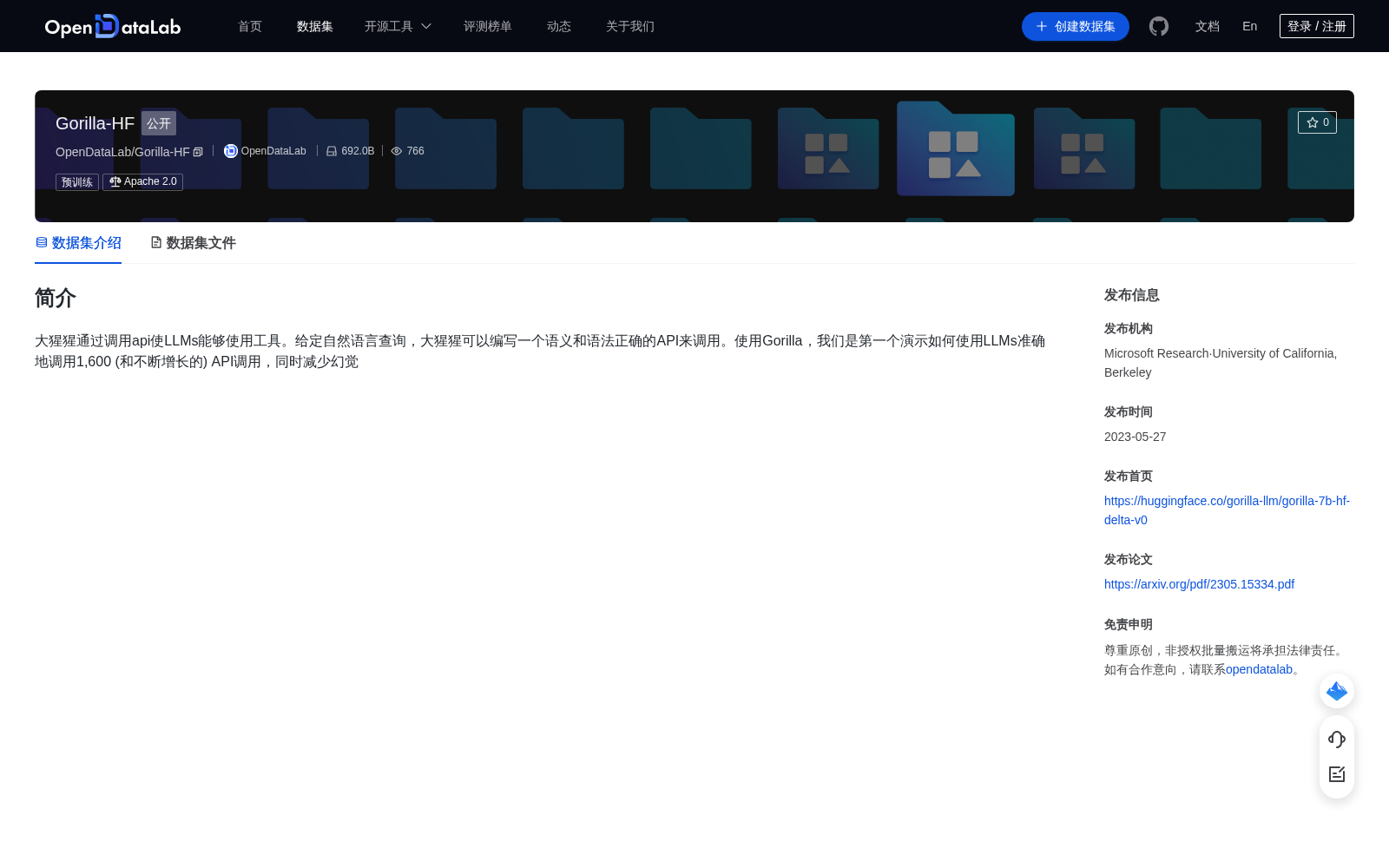Click the dataset size storage icon
1389x868 pixels.
332,151
